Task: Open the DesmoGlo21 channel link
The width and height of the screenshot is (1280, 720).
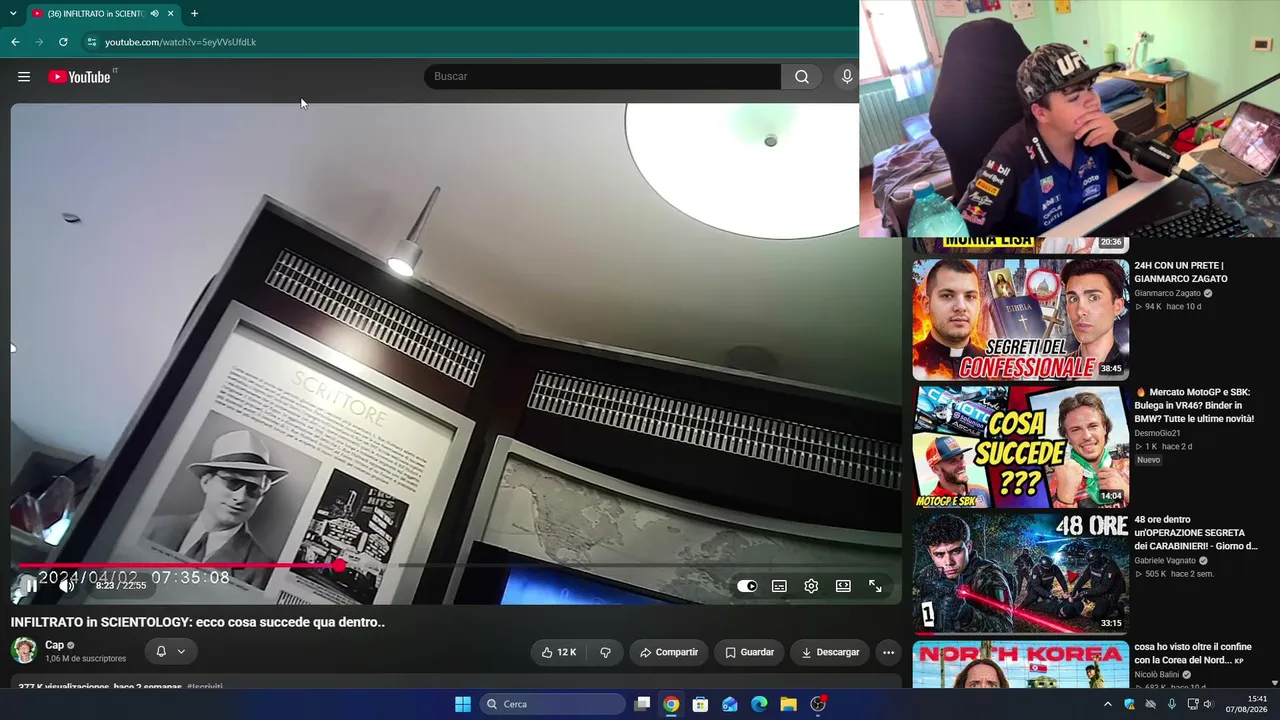Action: coord(1157,433)
